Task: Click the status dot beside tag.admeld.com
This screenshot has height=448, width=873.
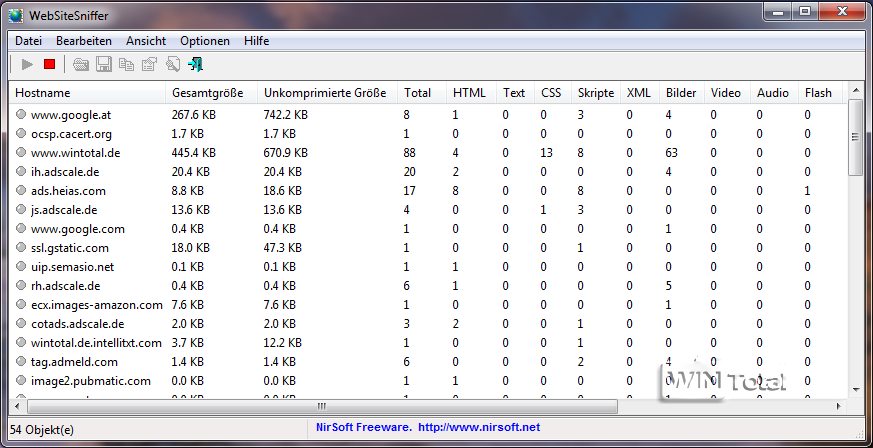Action: coord(21,361)
